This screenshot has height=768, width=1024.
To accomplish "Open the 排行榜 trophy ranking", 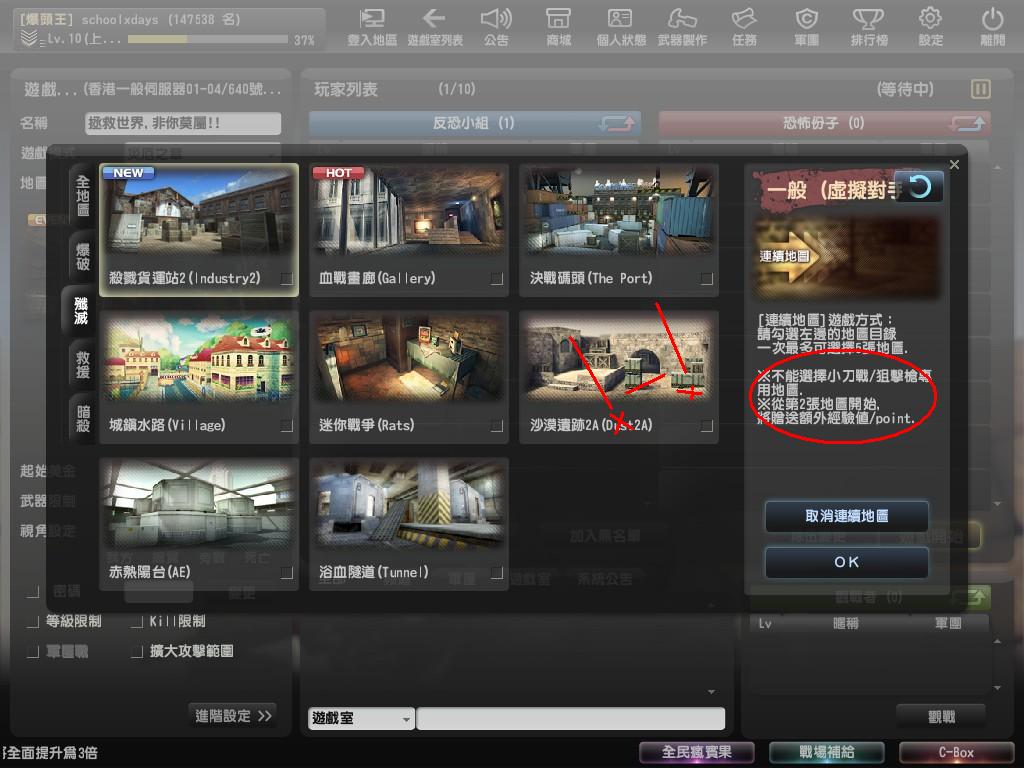I will (867, 27).
